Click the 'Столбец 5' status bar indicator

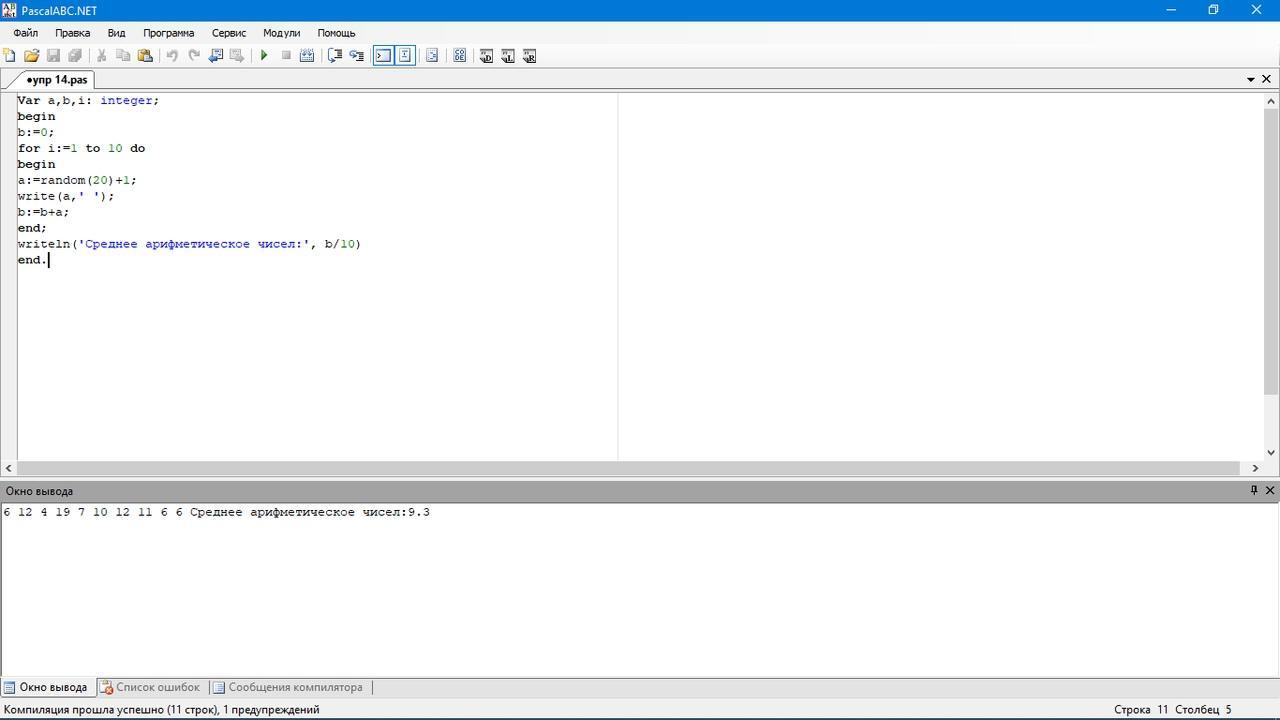tap(1203, 710)
